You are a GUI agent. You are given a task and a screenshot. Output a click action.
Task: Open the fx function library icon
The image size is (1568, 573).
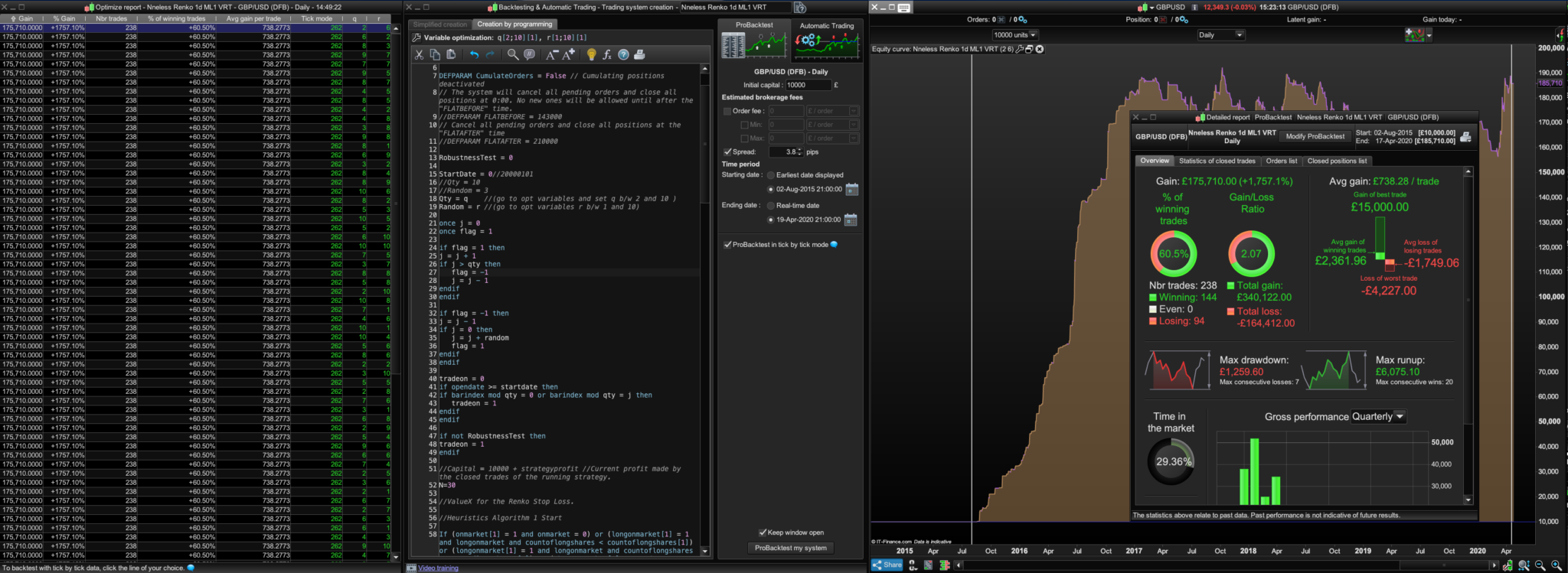pyautogui.click(x=607, y=54)
